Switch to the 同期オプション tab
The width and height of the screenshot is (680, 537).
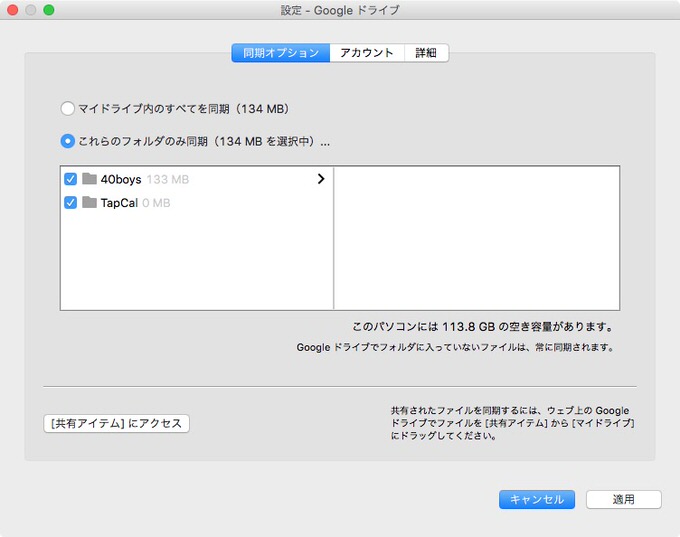(x=281, y=53)
